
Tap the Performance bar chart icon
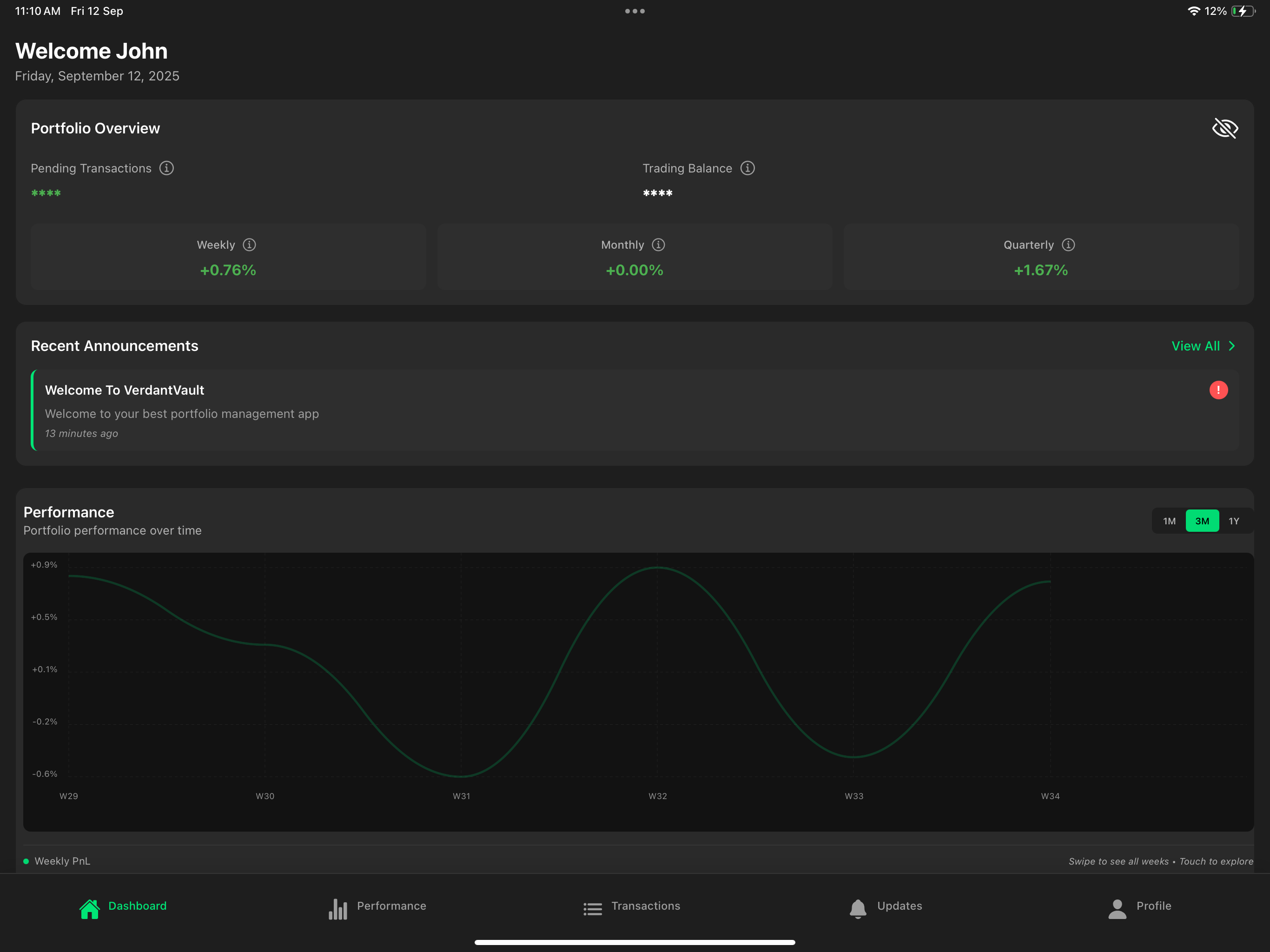coord(338,909)
